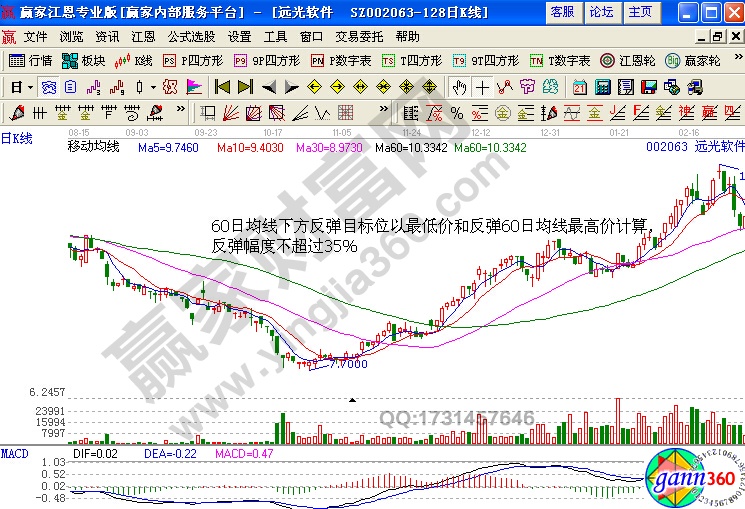
Task: Click the calendar date icon
Action: [x=580, y=86]
